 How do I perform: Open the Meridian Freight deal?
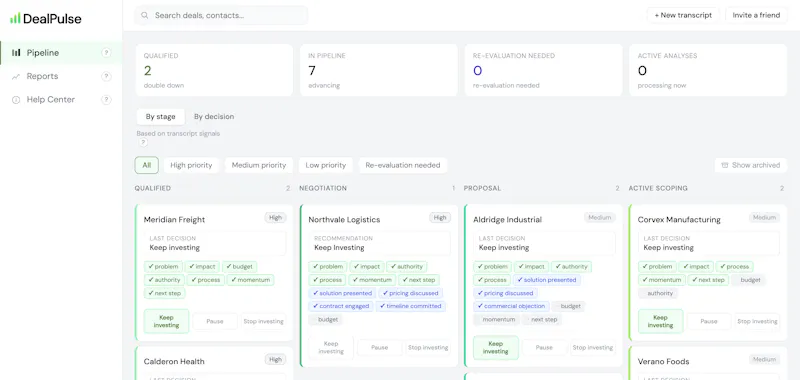174,220
